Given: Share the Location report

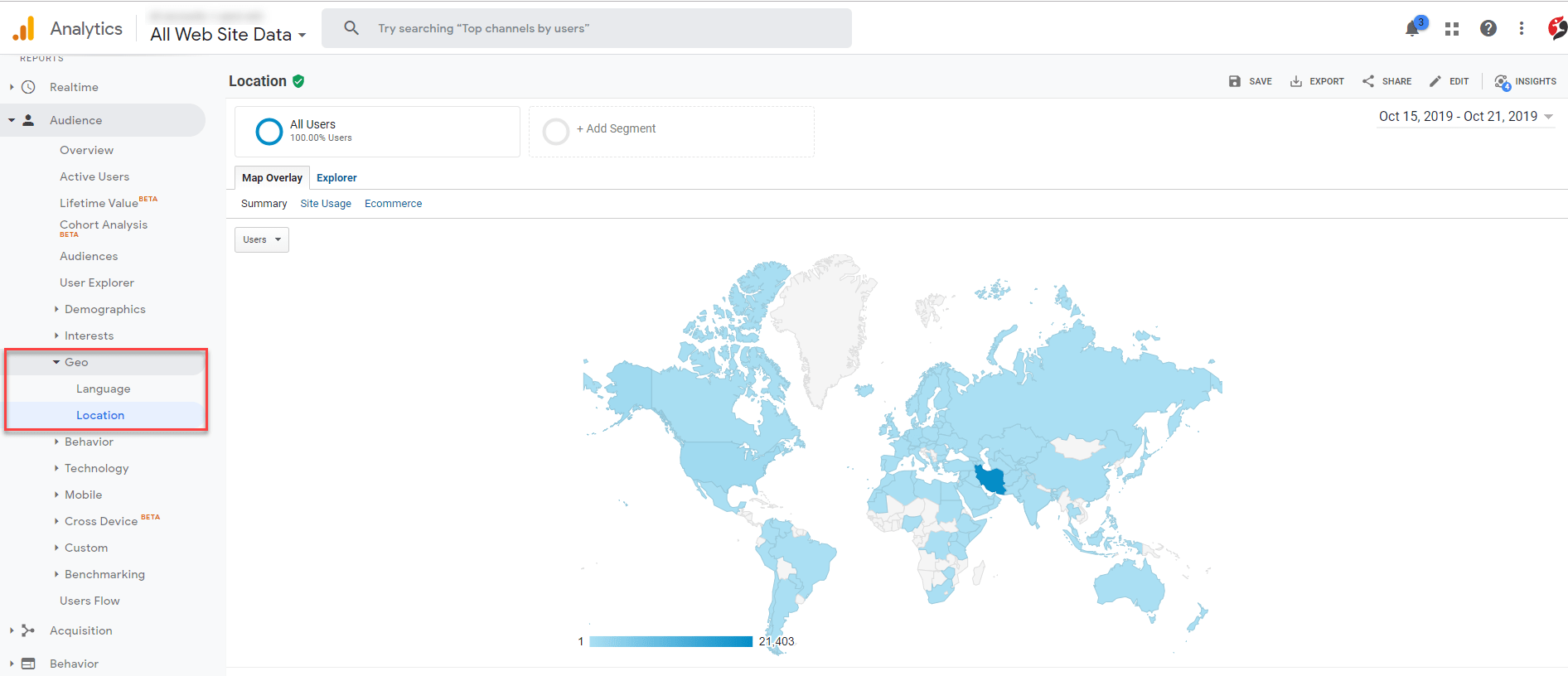Looking at the screenshot, I should 1387,81.
